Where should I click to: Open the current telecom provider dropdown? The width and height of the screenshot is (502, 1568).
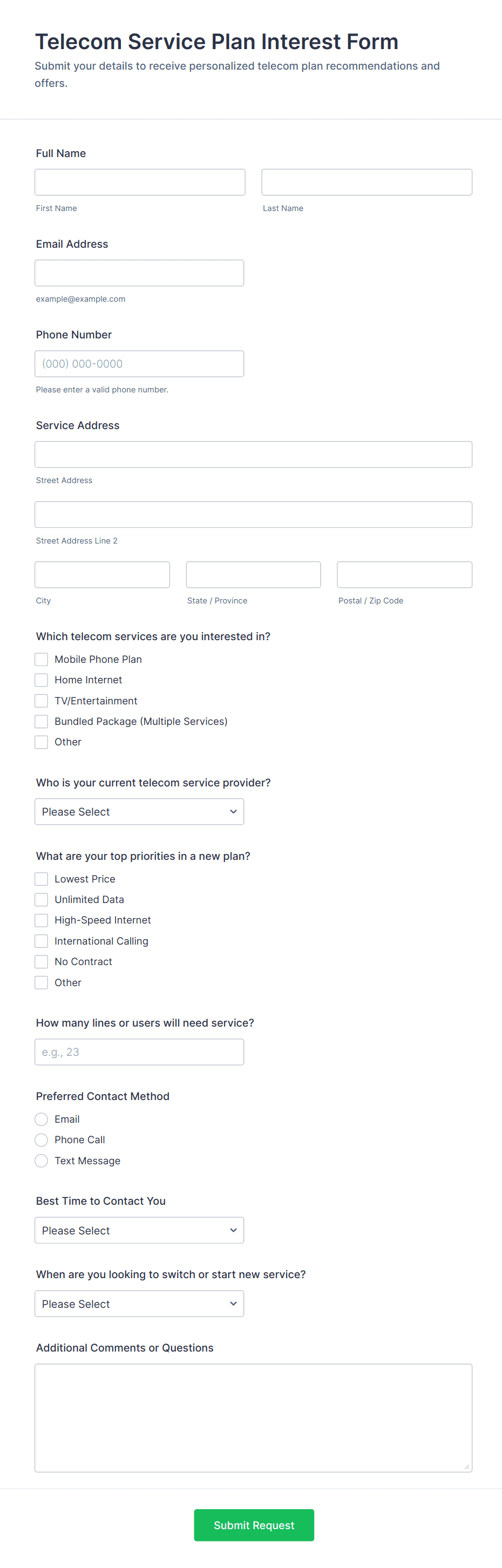coord(139,811)
